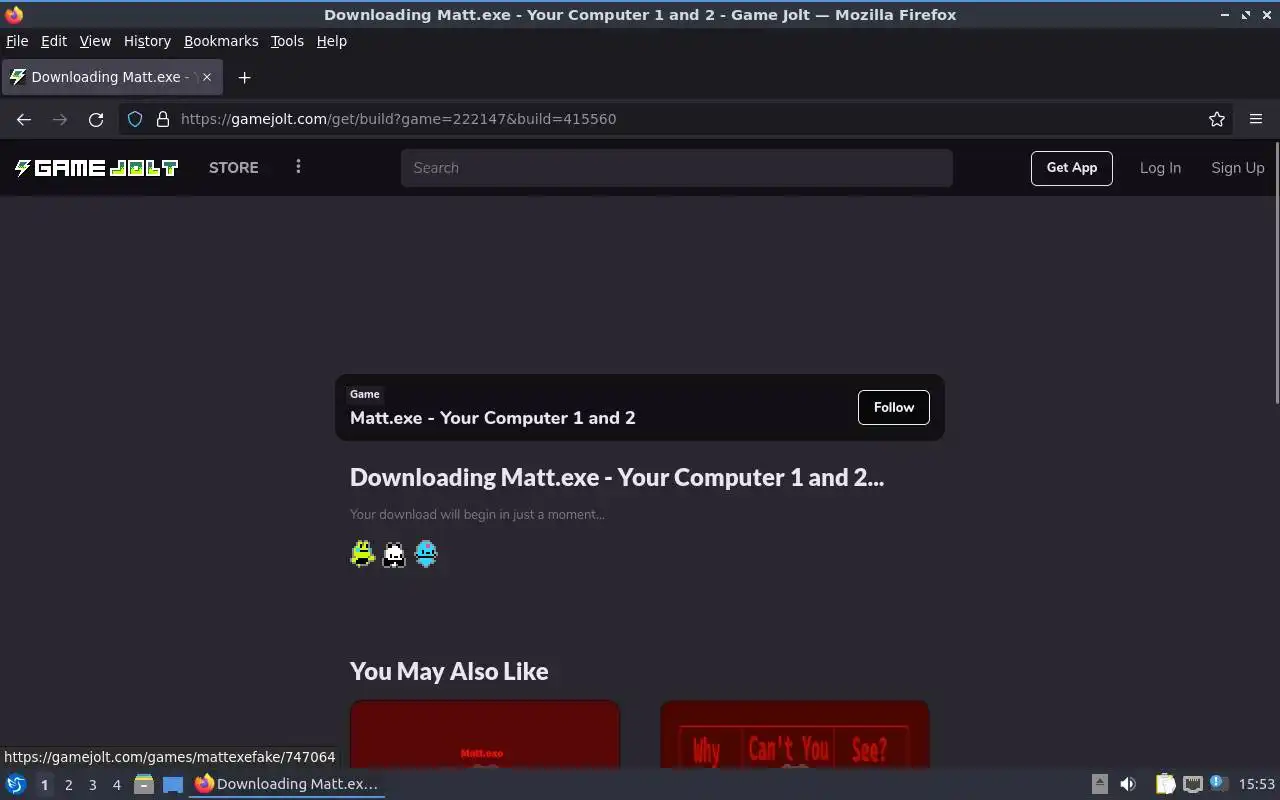Image resolution: width=1280 pixels, height=800 pixels.
Task: Click the Get App button
Action: tap(1072, 168)
